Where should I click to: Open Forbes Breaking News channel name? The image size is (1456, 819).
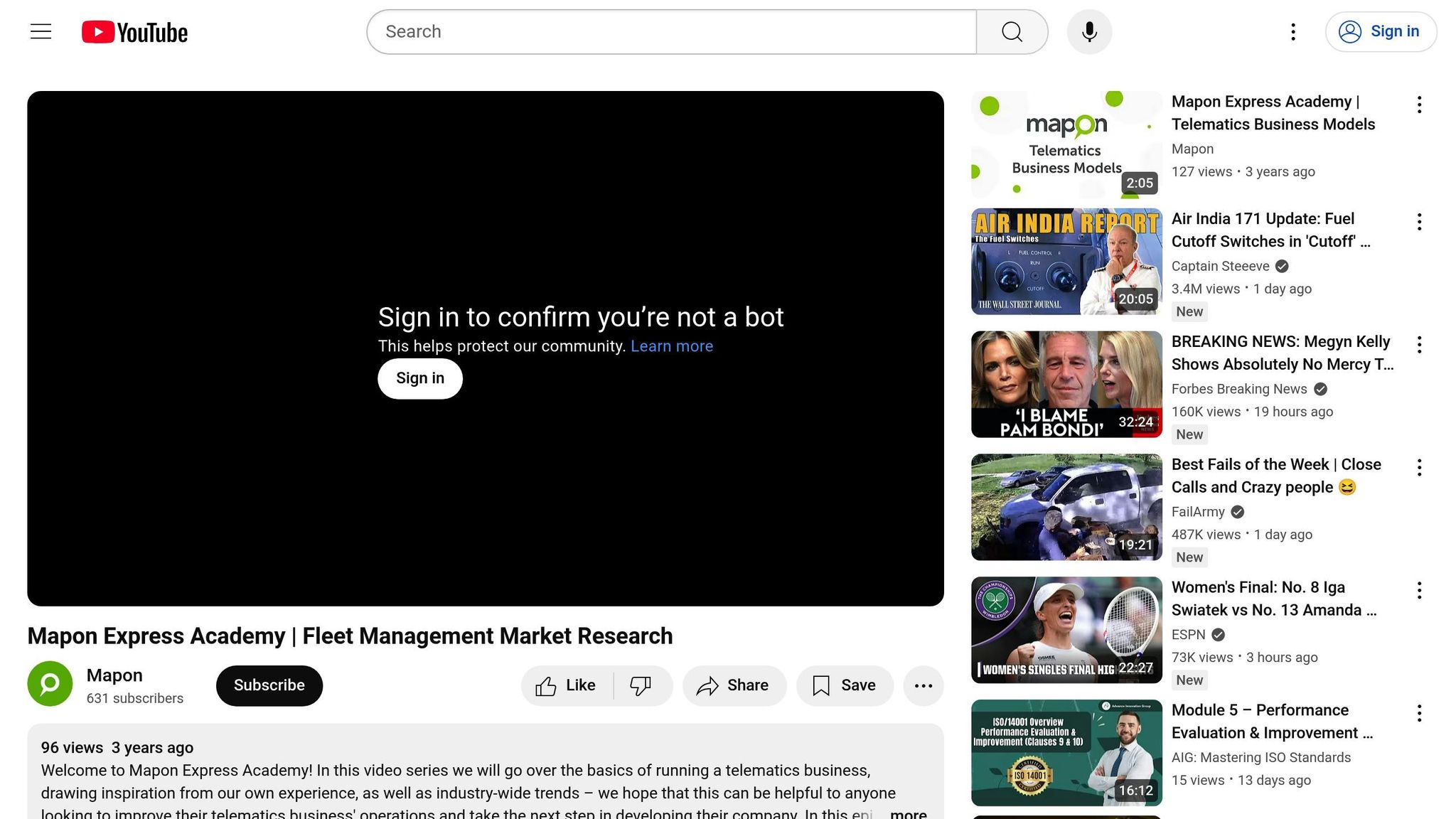[x=1239, y=389]
